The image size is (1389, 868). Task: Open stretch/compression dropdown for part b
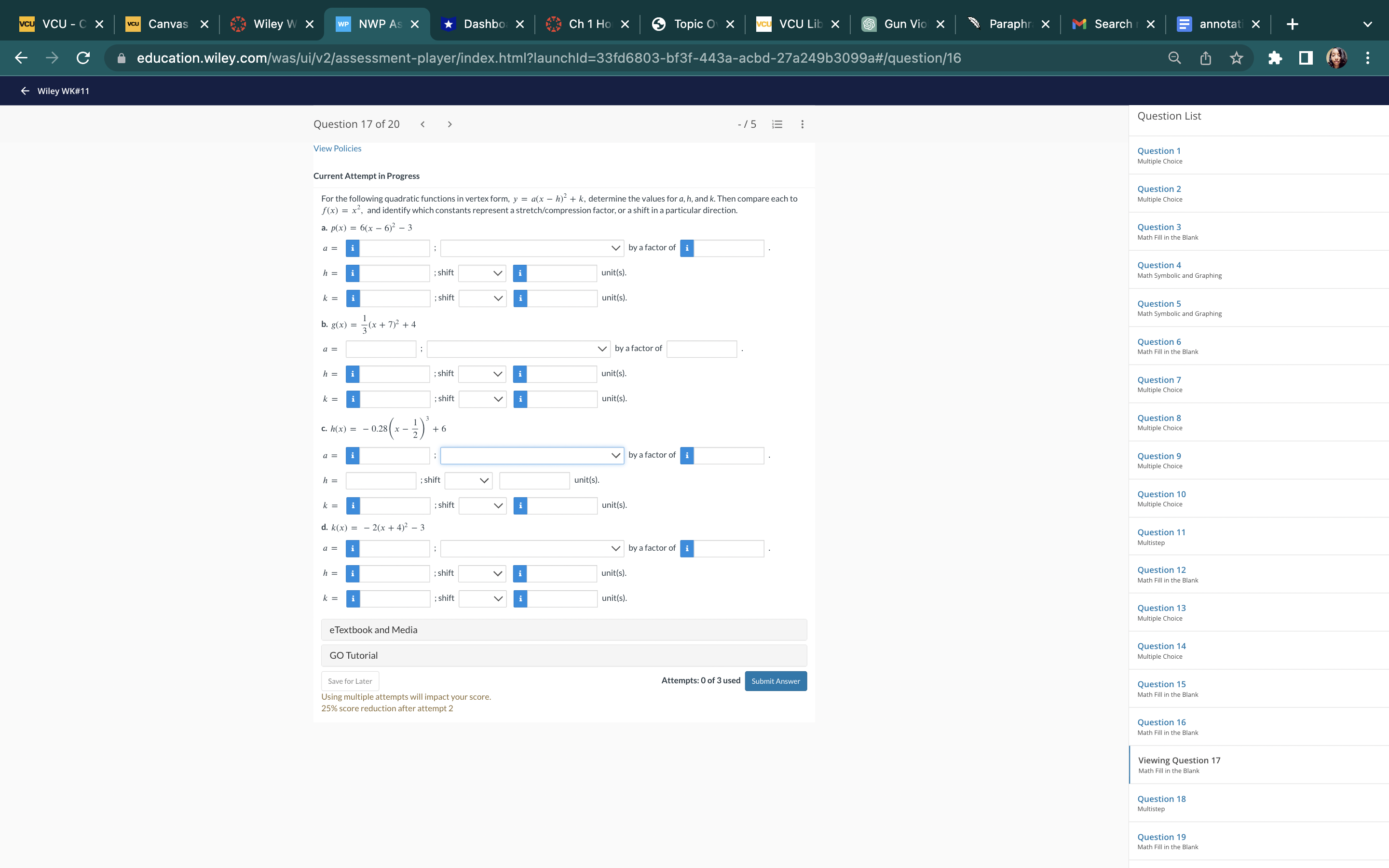pyautogui.click(x=518, y=349)
